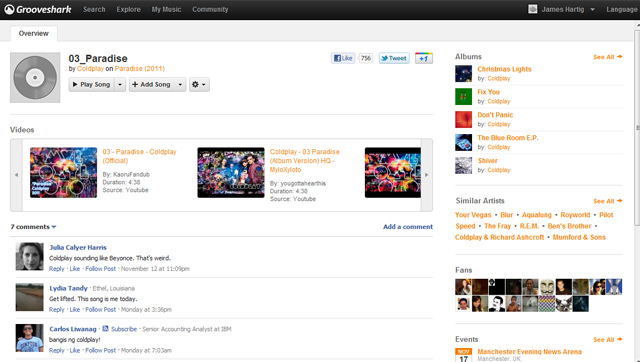The width and height of the screenshot is (640, 362).
Task: Click the Twitter Tweet button
Action: [x=394, y=58]
